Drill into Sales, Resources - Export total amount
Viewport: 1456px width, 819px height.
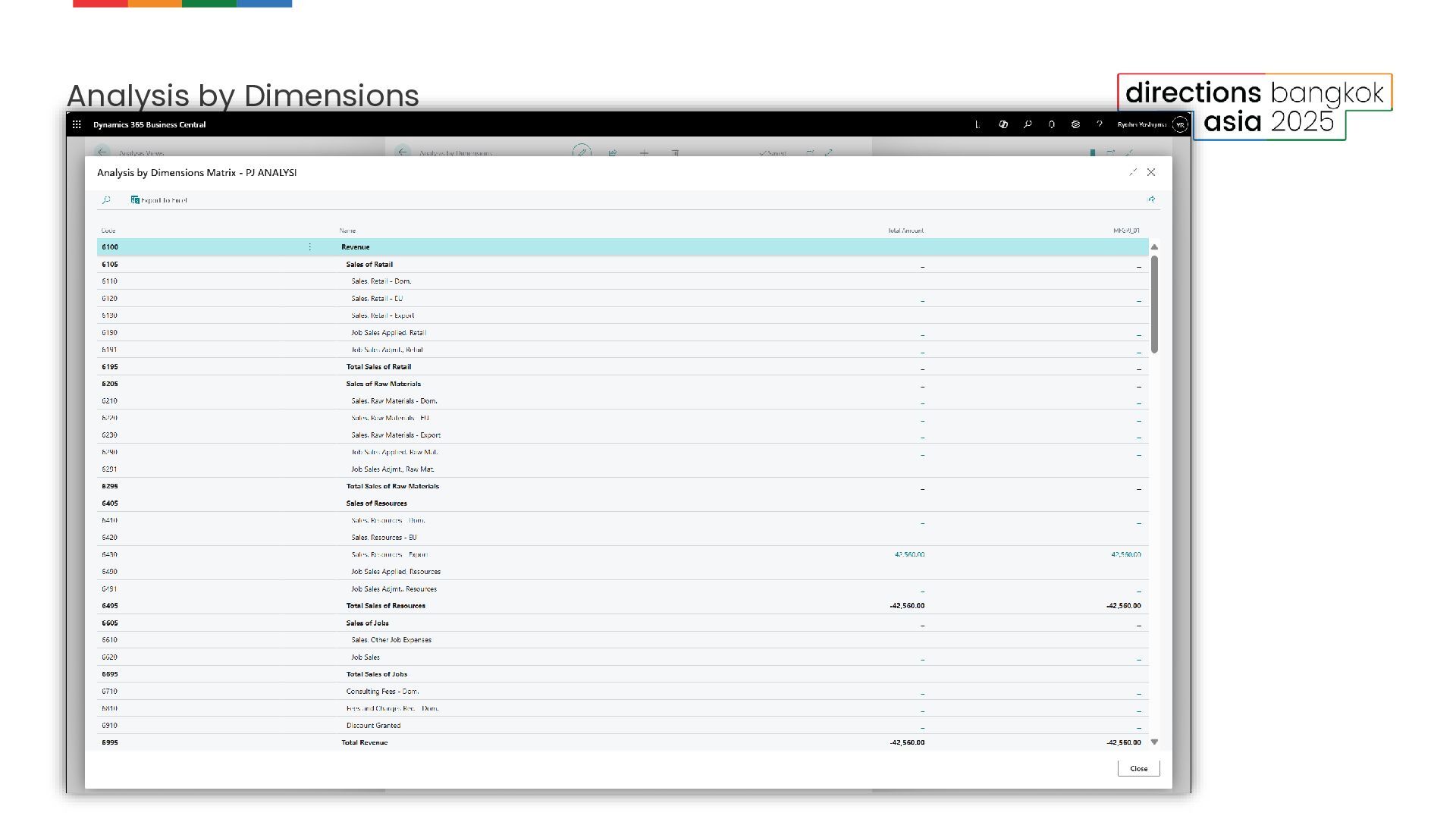[x=909, y=554]
